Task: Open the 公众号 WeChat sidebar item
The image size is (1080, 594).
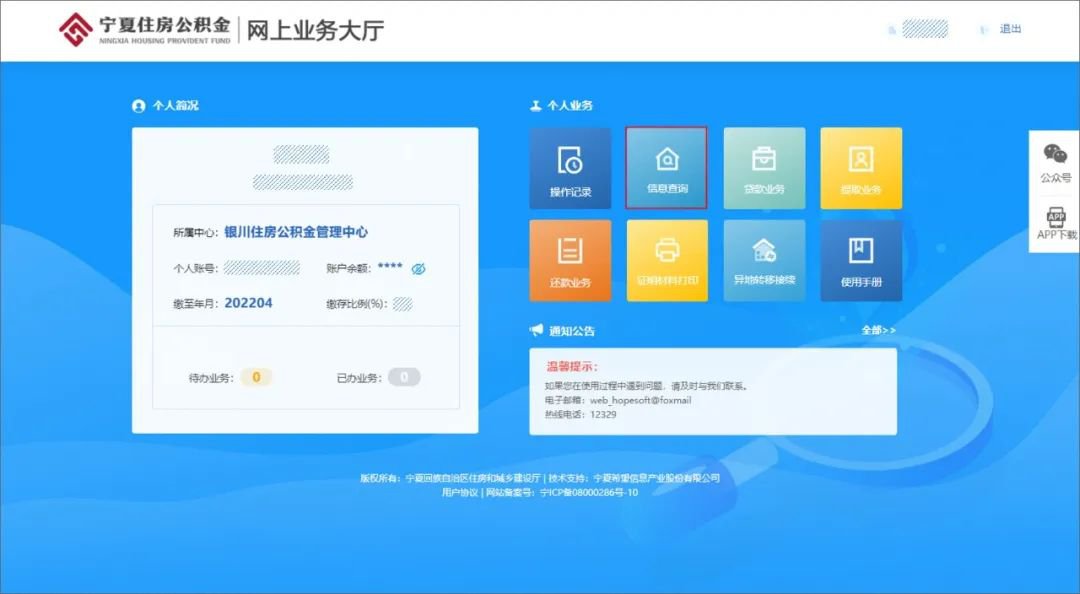Action: tap(1055, 164)
